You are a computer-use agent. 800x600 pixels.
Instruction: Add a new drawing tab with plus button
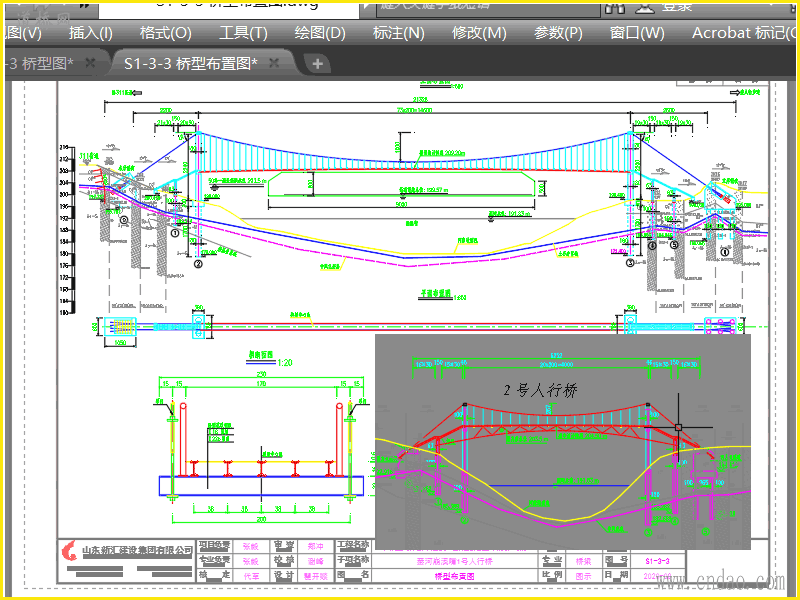(x=317, y=64)
